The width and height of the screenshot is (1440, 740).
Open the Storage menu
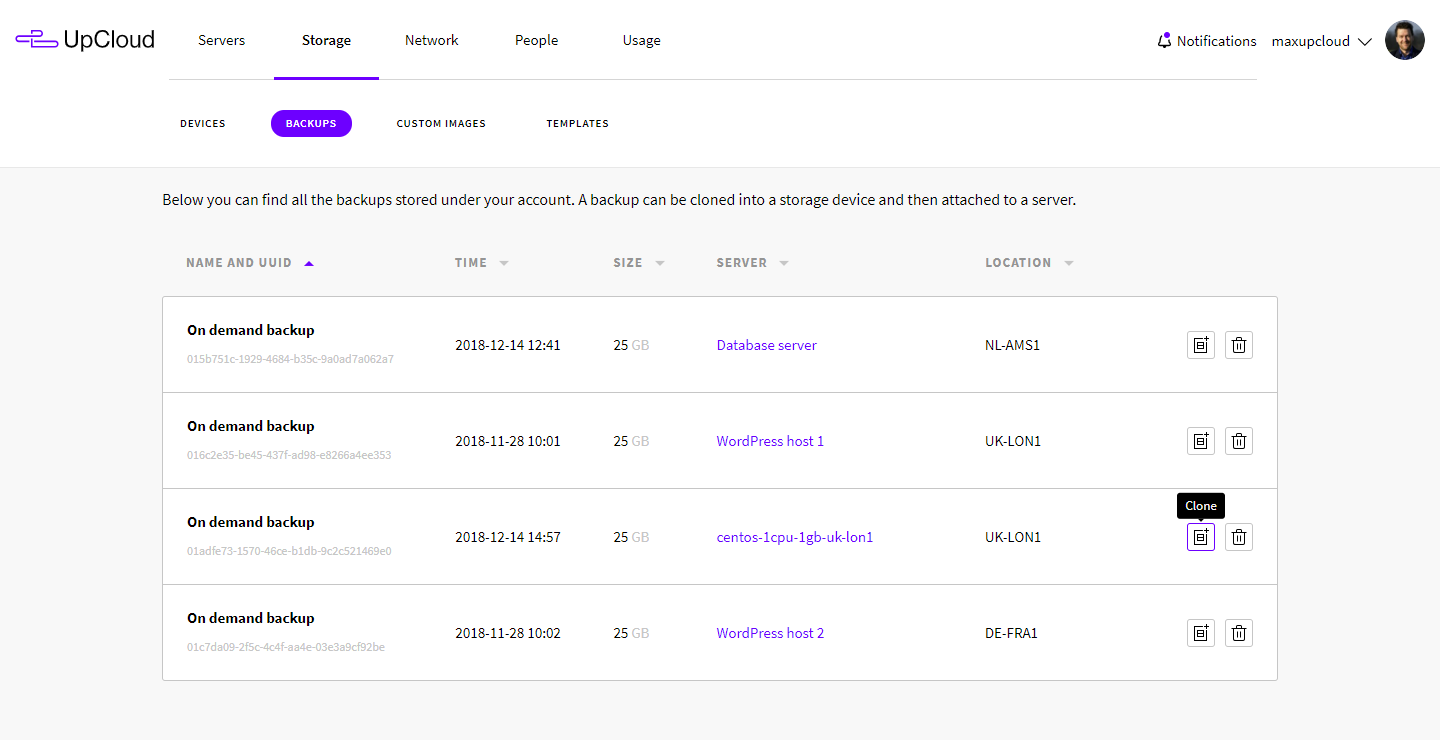[x=326, y=41]
